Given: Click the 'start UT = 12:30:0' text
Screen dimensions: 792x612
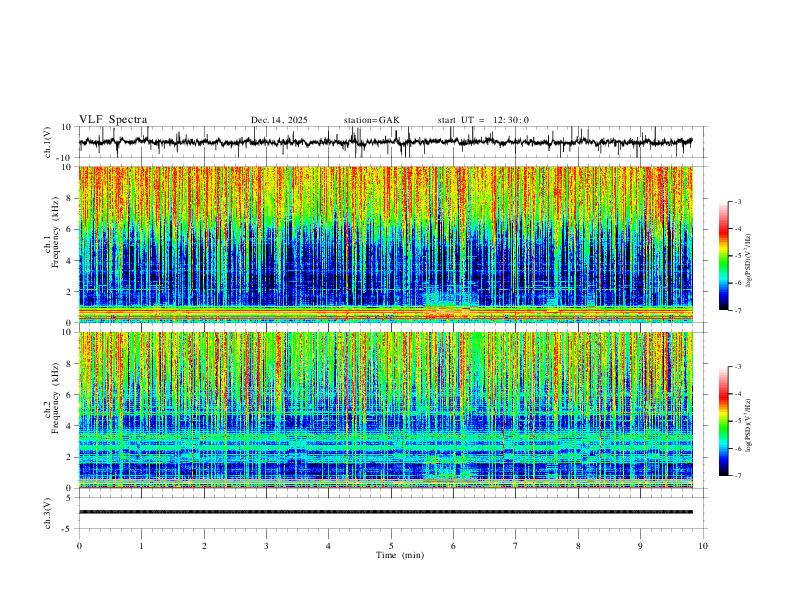Looking at the screenshot, I should coord(483,120).
